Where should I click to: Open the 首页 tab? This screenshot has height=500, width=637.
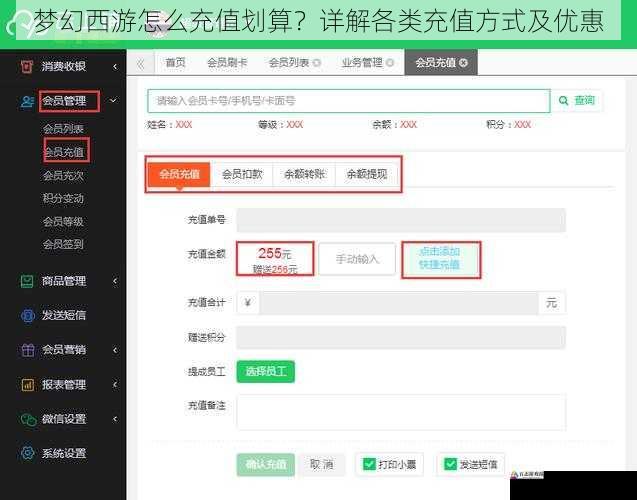(x=176, y=63)
